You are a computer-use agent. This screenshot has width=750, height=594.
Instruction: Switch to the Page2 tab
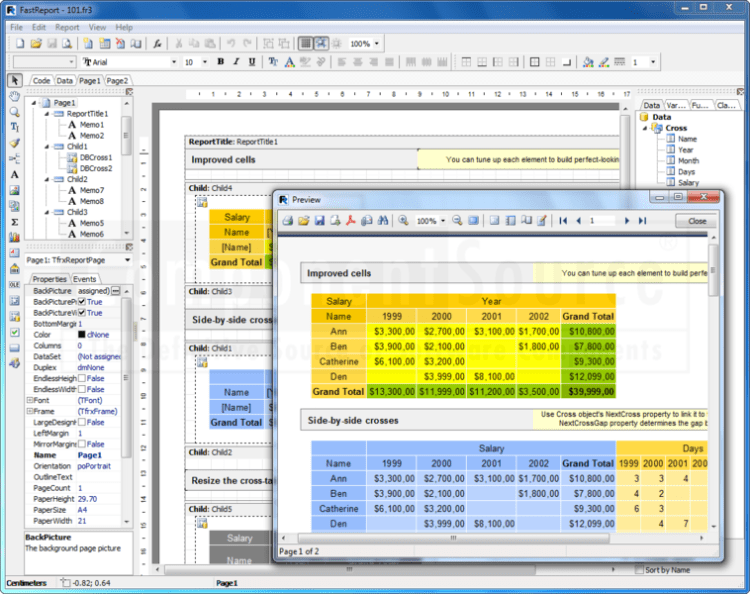(x=117, y=80)
